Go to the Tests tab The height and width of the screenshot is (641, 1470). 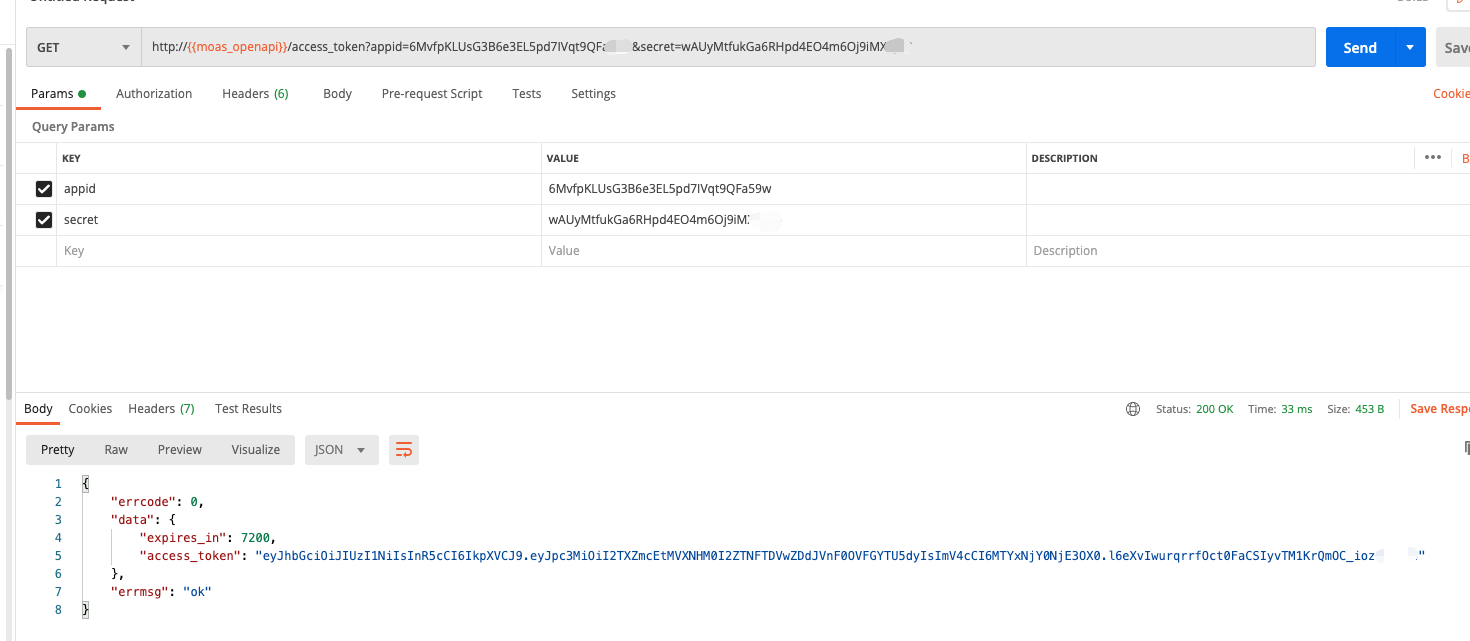click(527, 94)
